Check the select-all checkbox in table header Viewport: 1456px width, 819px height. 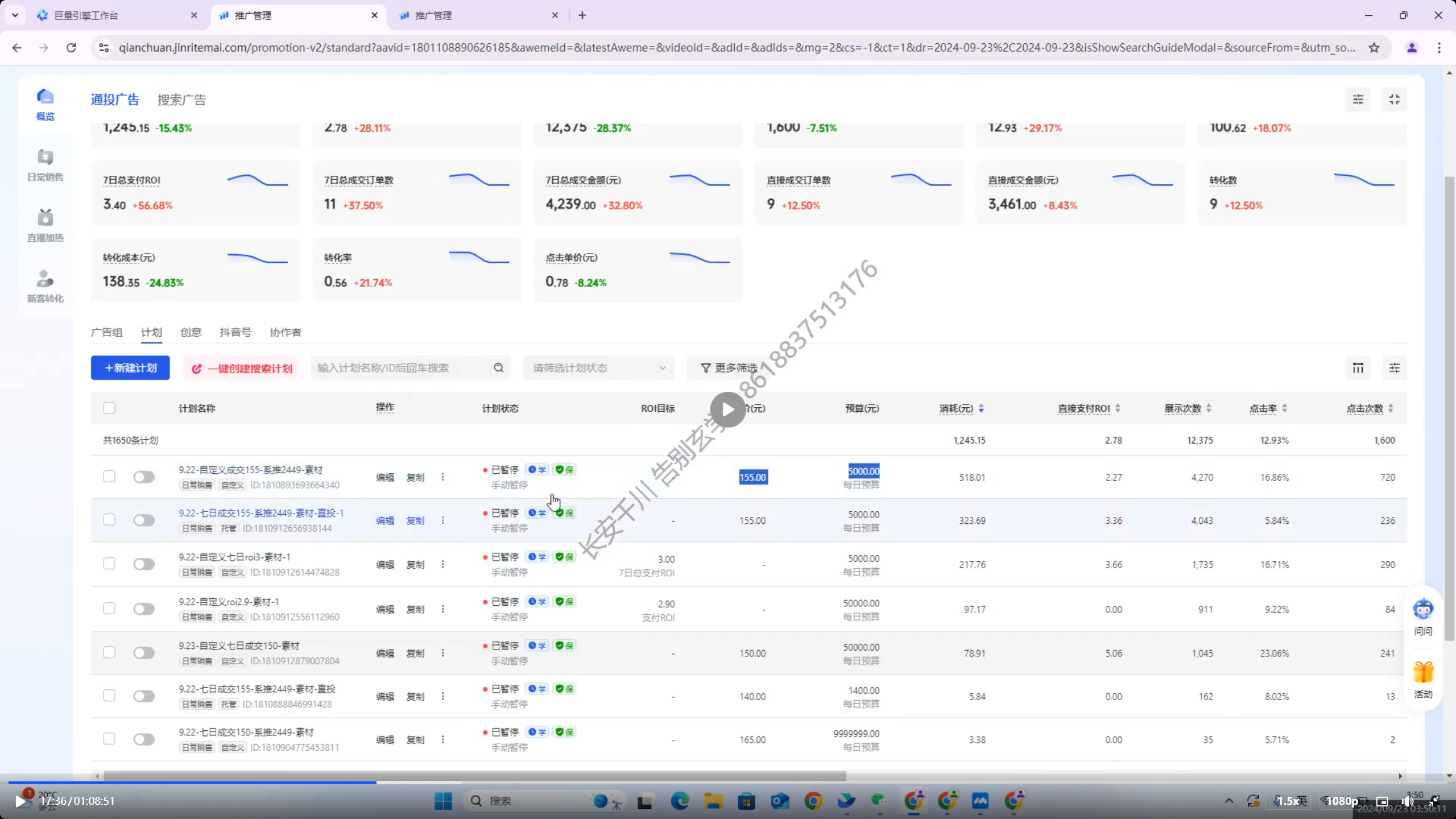109,408
